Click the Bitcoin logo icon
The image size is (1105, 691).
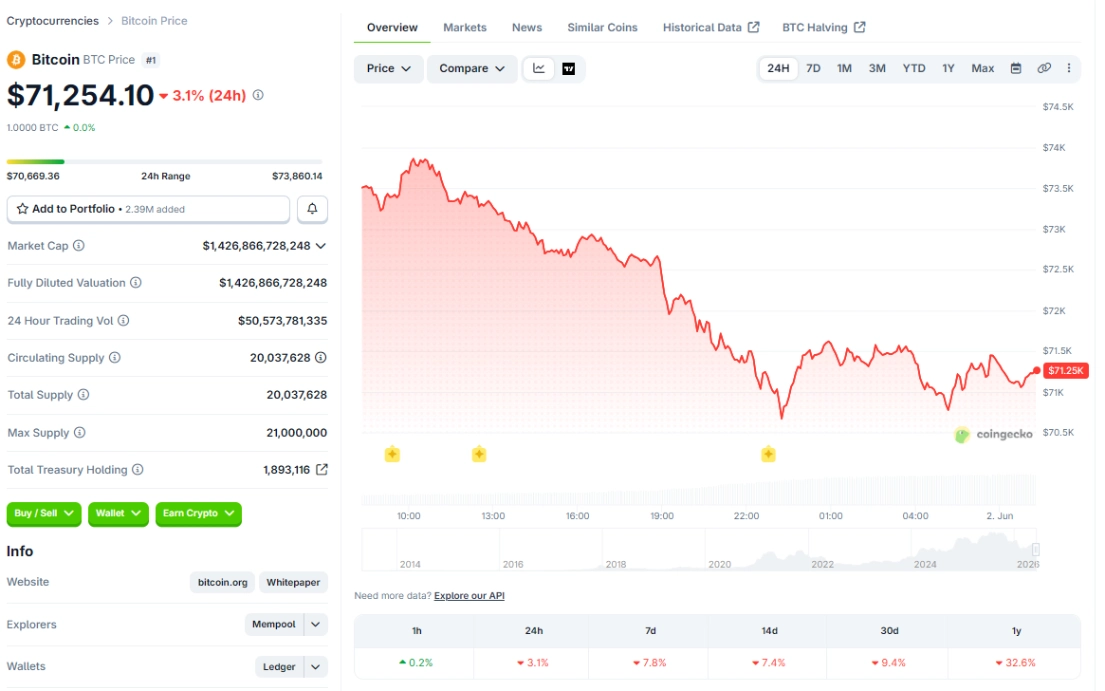point(16,60)
